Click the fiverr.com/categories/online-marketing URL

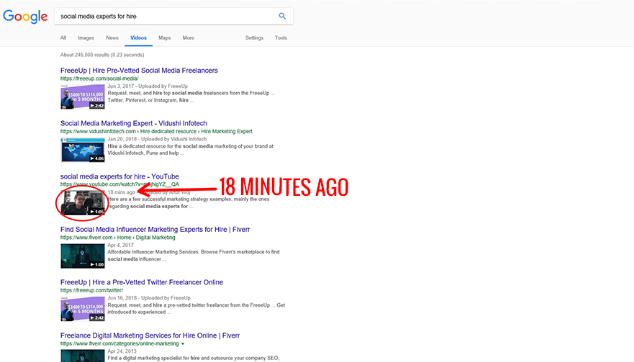point(120,343)
